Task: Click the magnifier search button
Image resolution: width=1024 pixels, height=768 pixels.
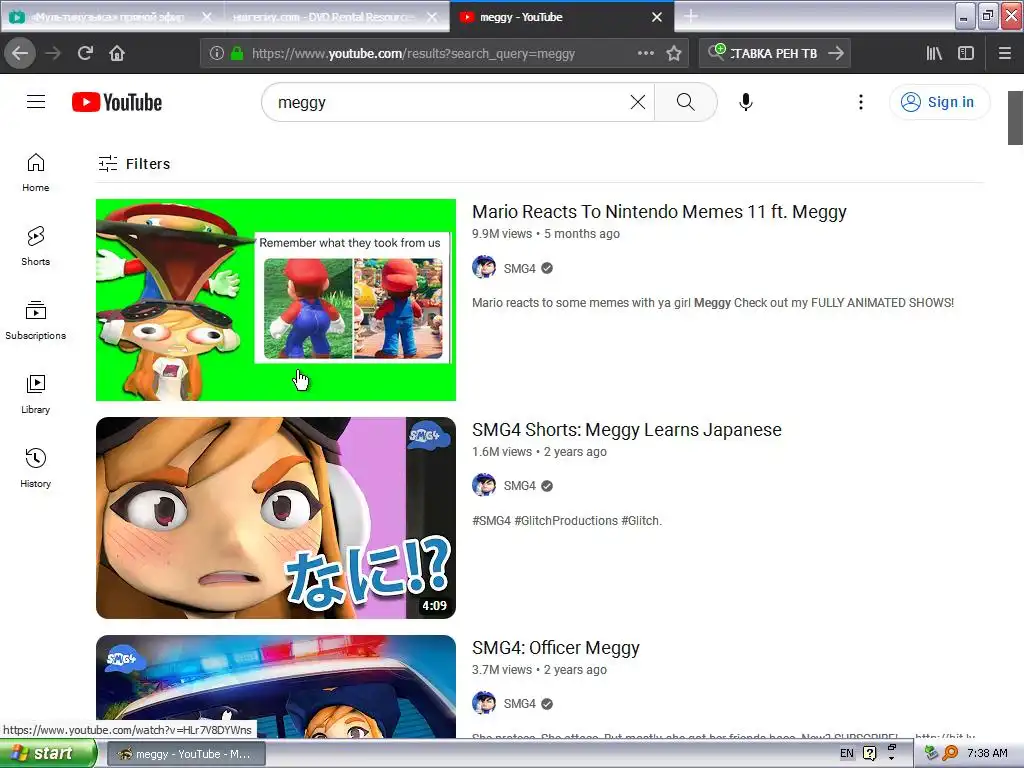Action: point(685,102)
